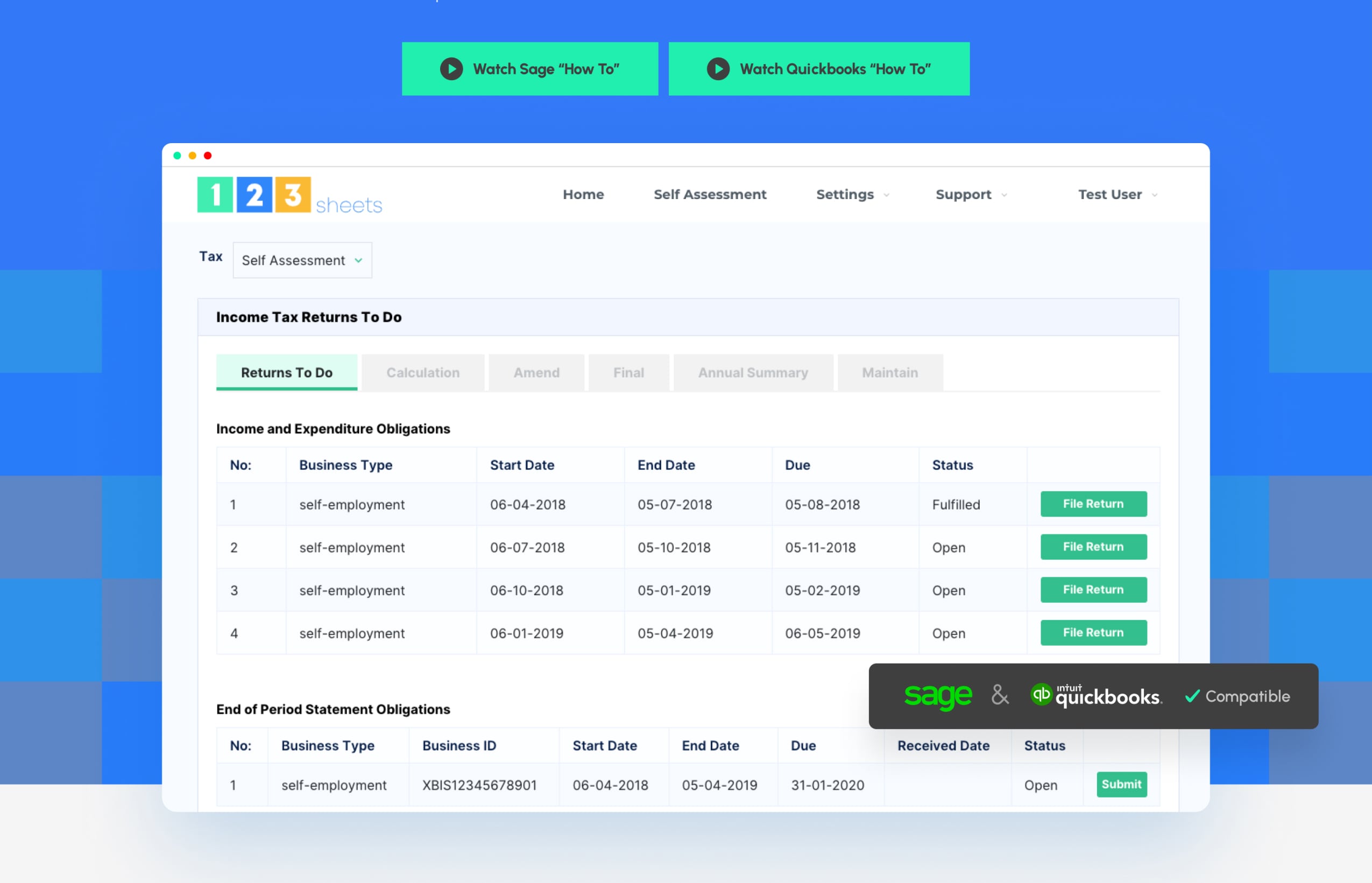The image size is (1372, 883).
Task: File Return for row ending 05-04-2019
Action: click(1093, 632)
